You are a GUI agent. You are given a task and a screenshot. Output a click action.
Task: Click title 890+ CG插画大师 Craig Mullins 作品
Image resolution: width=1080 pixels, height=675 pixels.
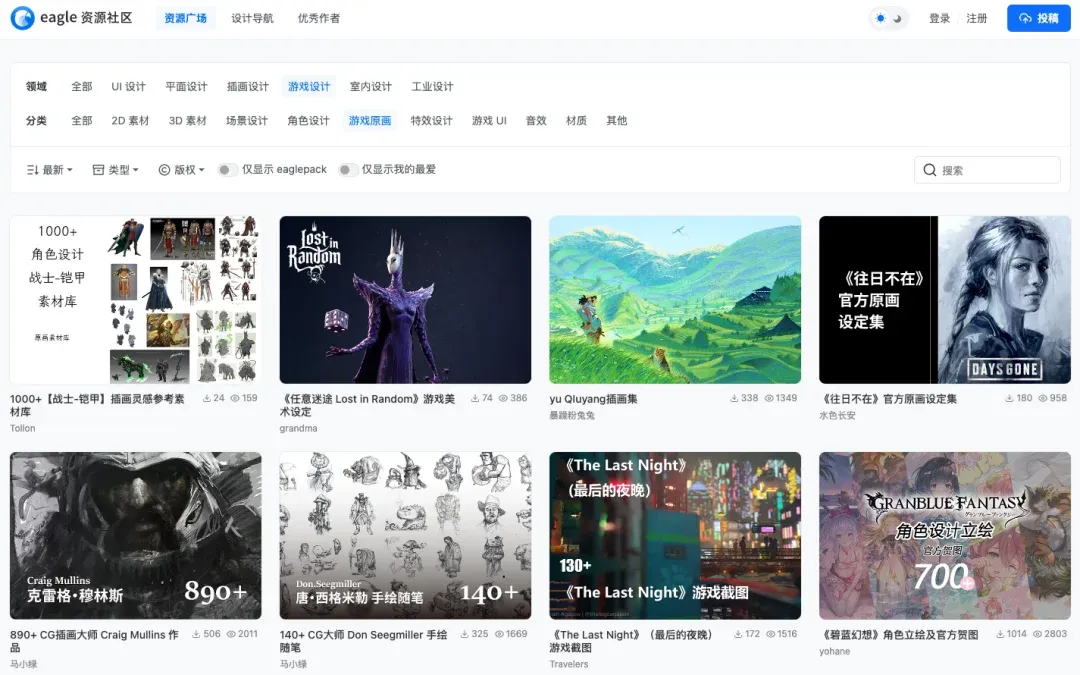point(94,641)
